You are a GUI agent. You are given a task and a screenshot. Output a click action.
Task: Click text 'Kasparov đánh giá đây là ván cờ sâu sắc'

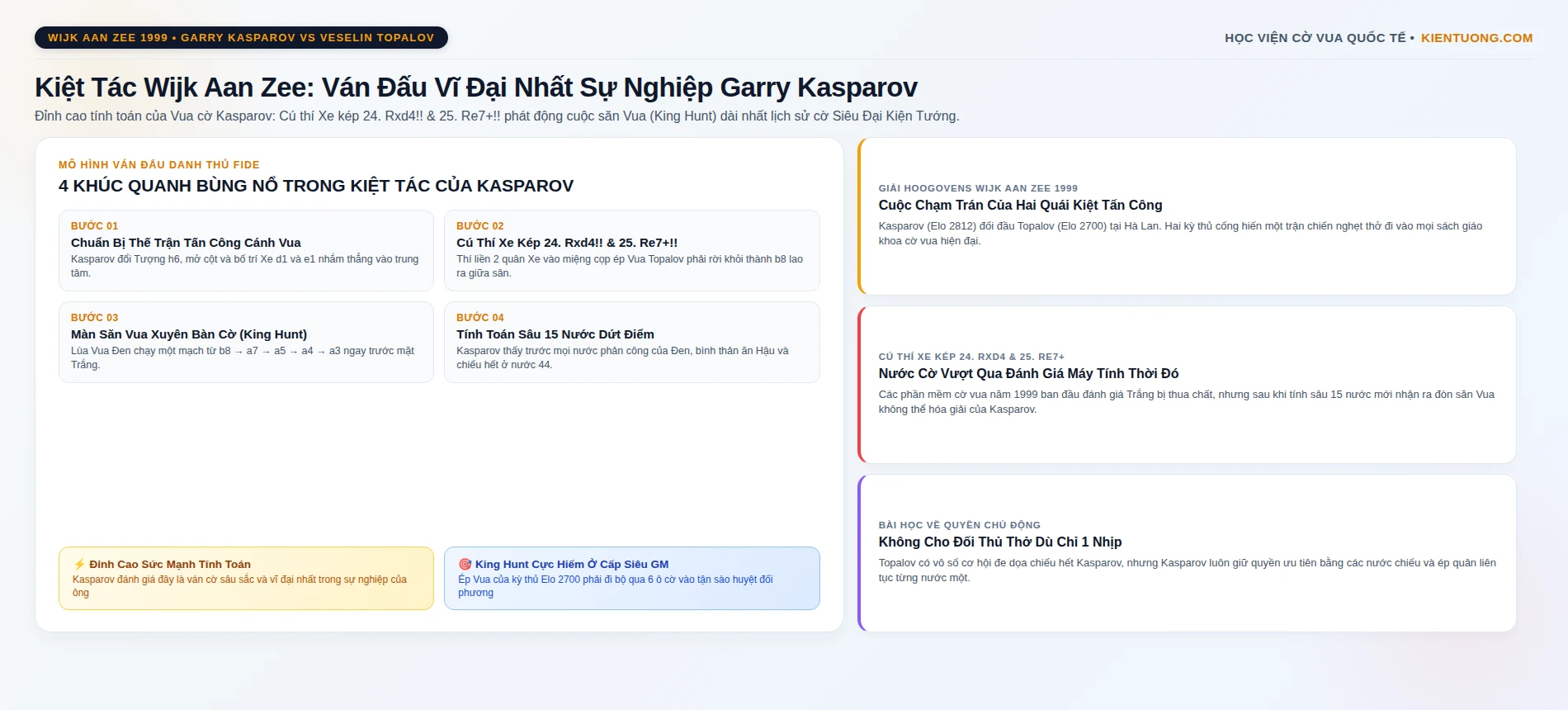pos(240,586)
